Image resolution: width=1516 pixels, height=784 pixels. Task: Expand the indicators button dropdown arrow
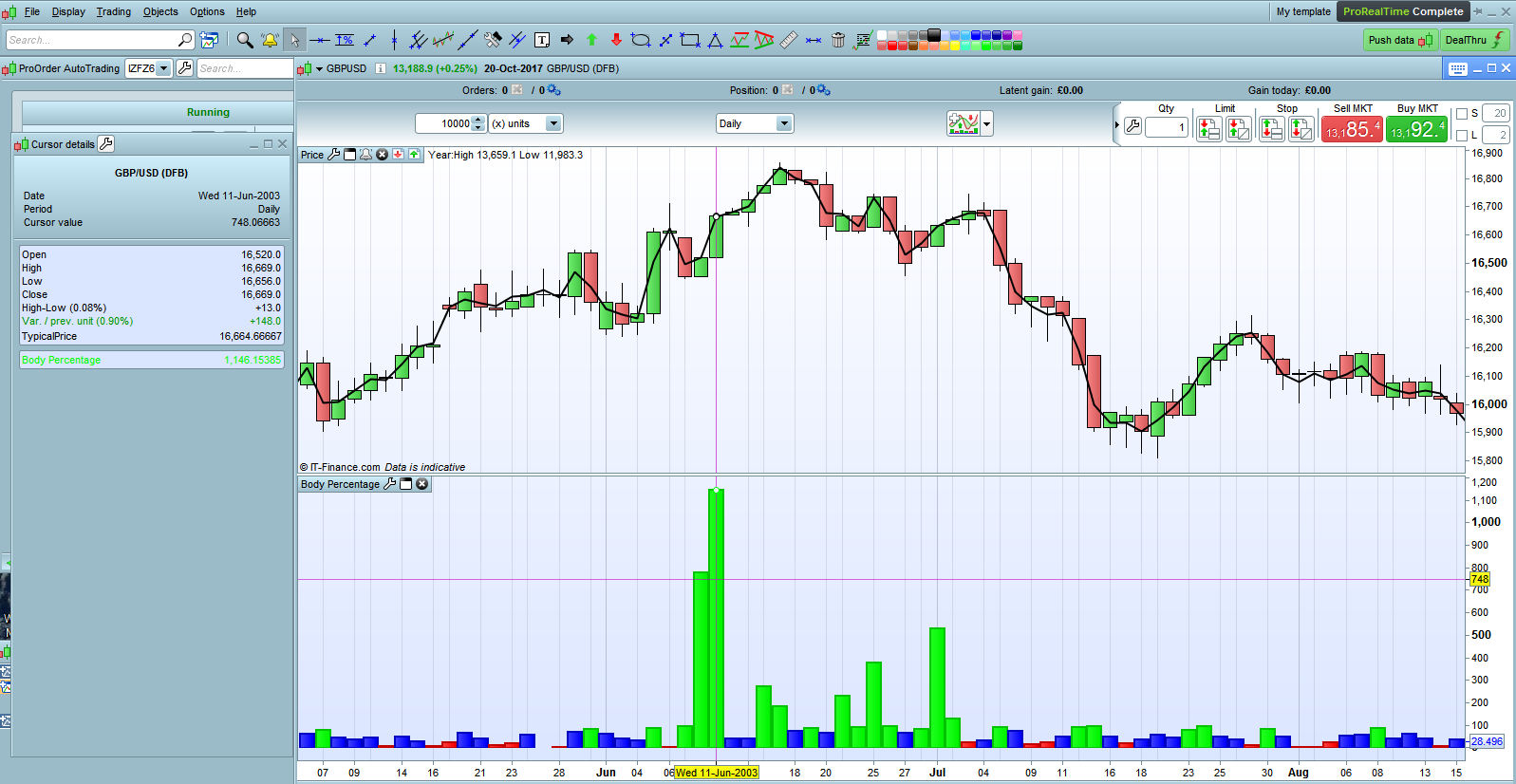tap(987, 123)
